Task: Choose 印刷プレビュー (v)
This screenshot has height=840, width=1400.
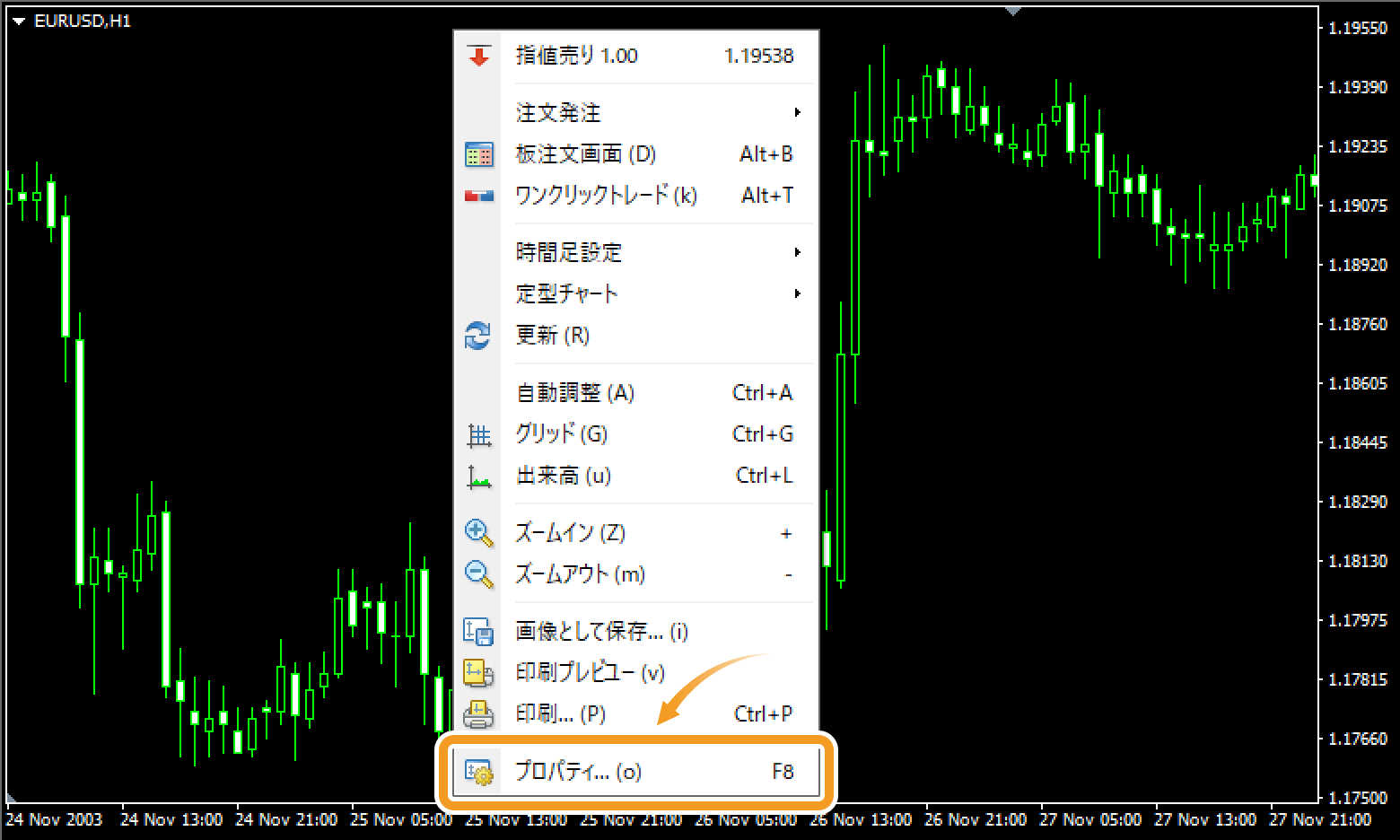Action: click(x=636, y=673)
